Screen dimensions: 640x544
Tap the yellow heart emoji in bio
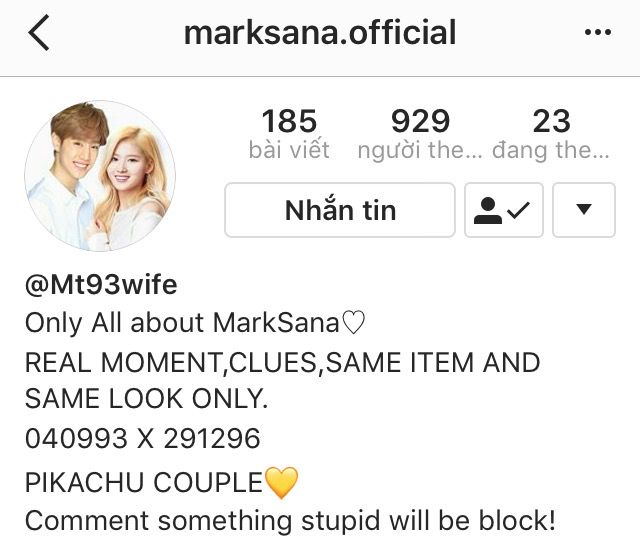tap(282, 483)
